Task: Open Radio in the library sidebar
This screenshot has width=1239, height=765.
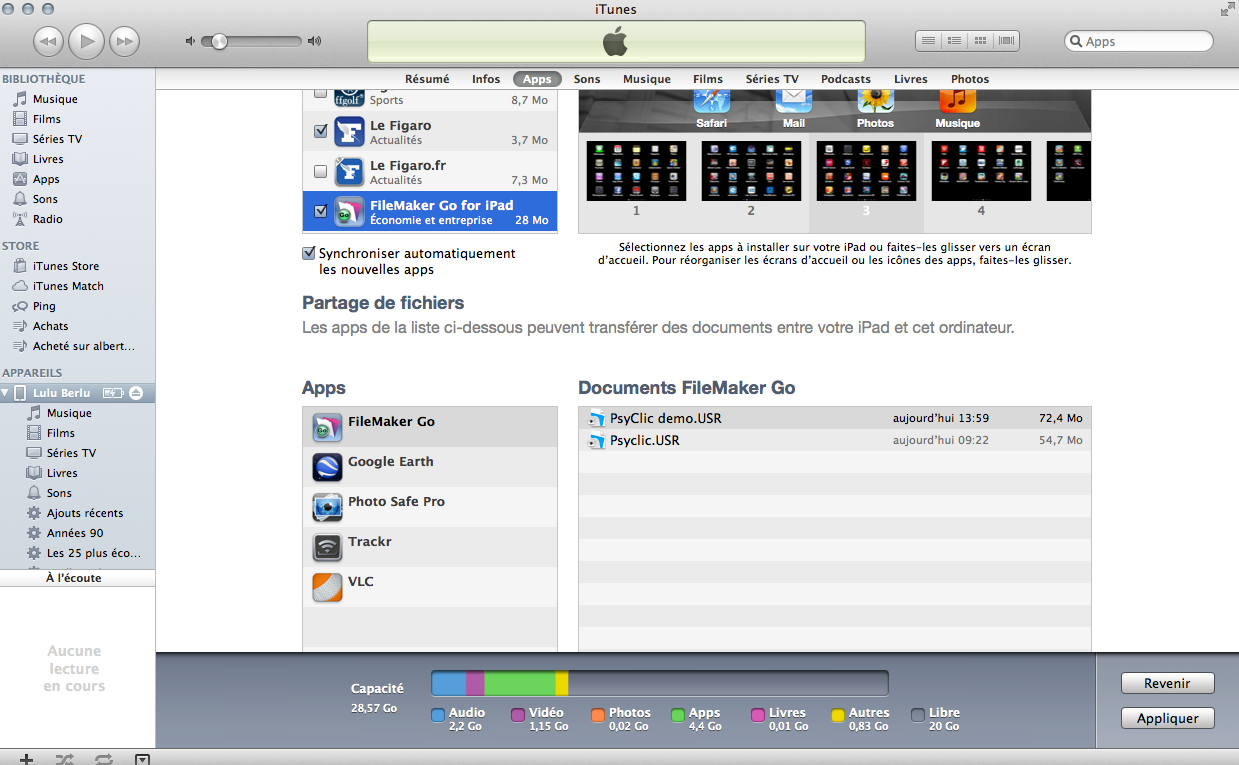Action: (47, 219)
